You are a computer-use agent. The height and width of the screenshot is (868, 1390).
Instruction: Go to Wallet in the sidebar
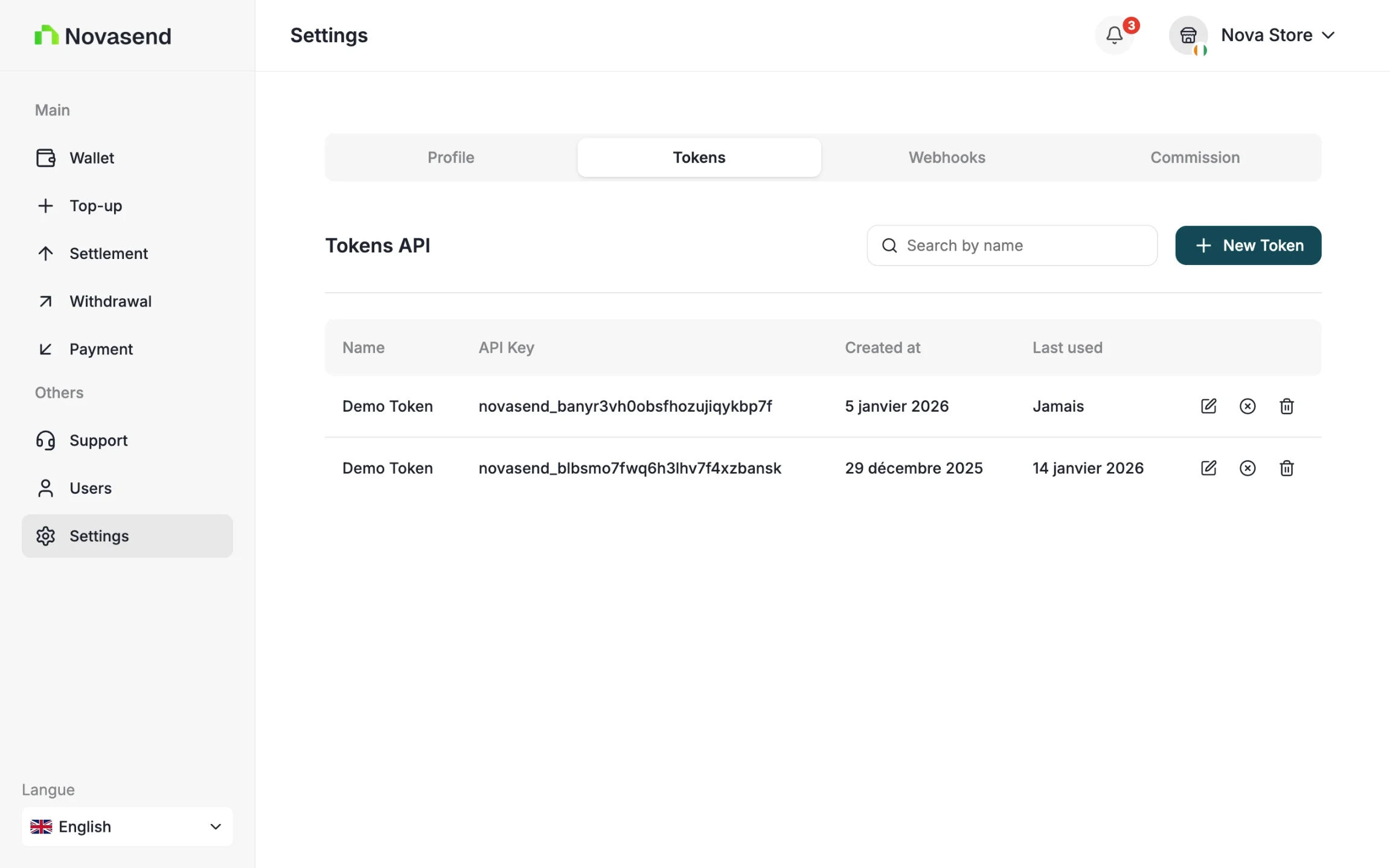(x=92, y=158)
